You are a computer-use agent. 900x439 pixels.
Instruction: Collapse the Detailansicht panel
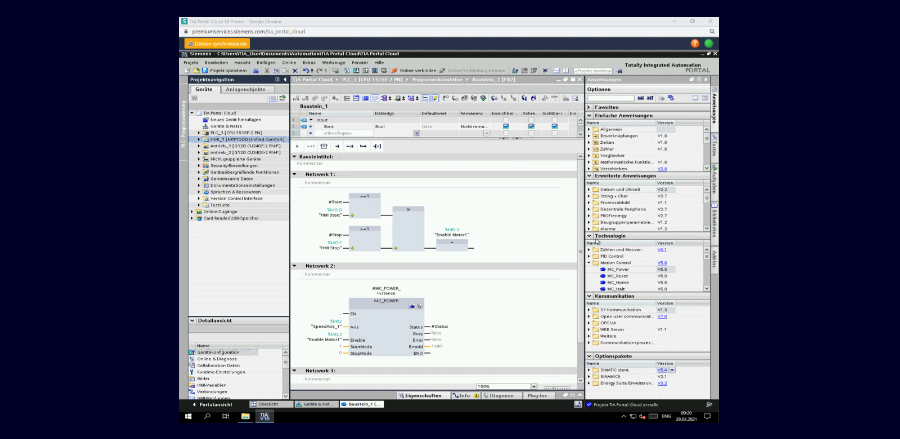(x=193, y=321)
